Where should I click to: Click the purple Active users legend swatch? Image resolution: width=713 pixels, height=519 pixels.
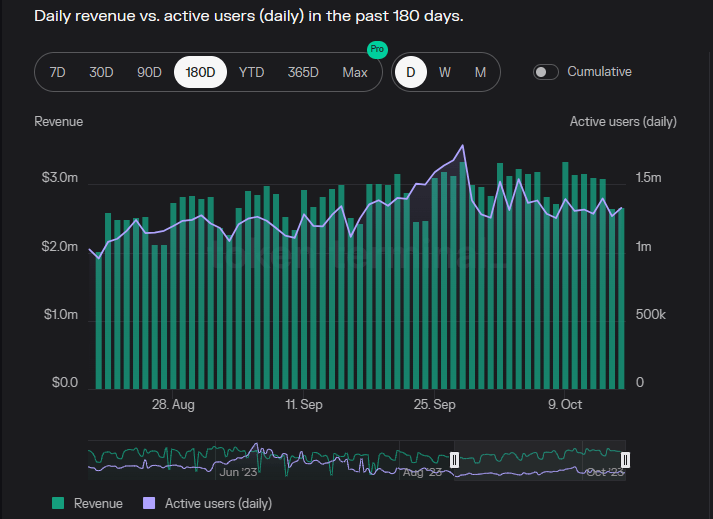click(x=151, y=504)
